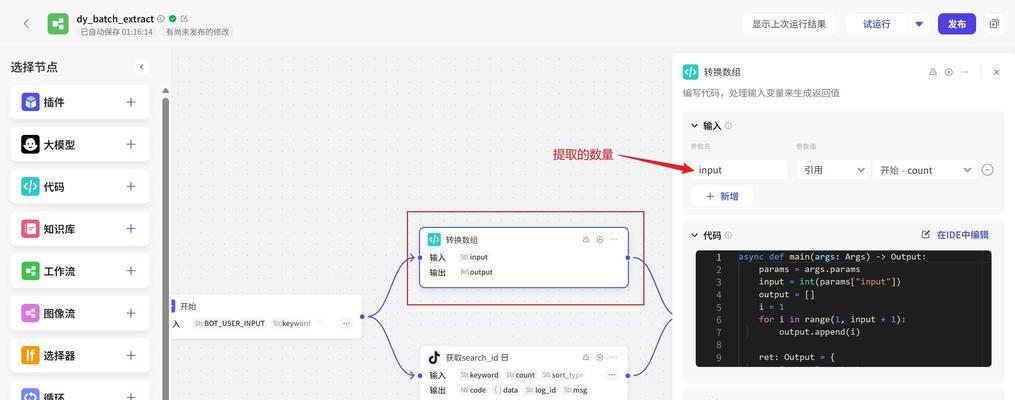Add a 选择器 node with plus
1015x400 pixels.
[131, 355]
